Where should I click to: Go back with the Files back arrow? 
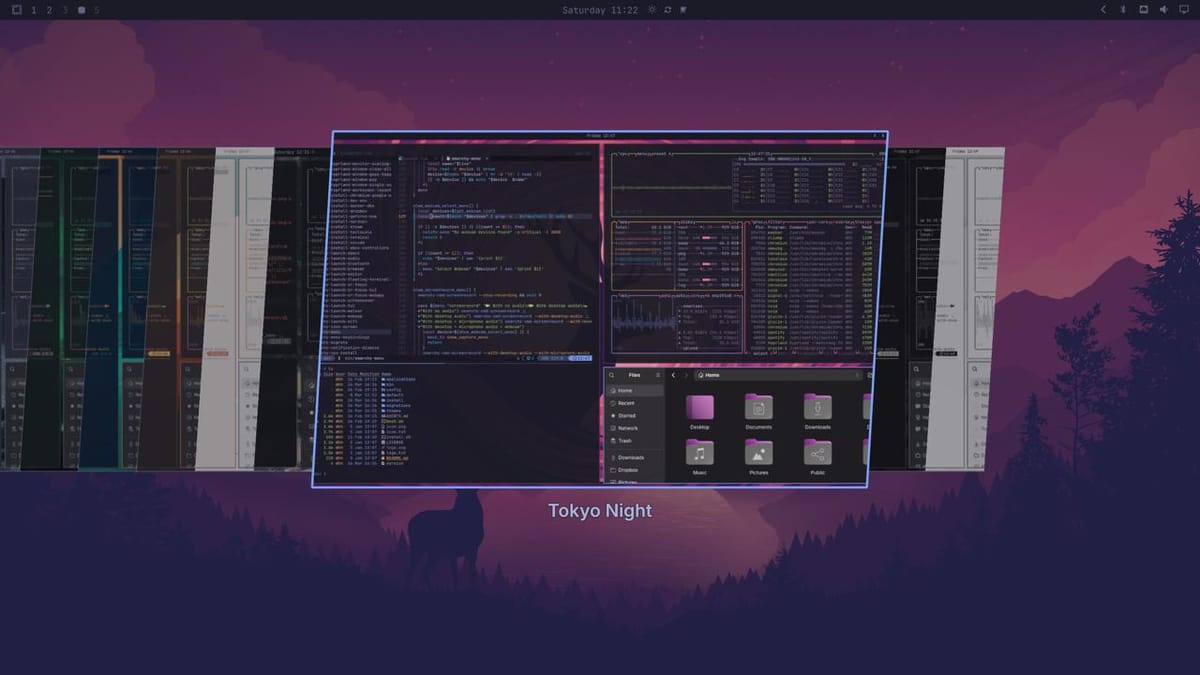[674, 375]
